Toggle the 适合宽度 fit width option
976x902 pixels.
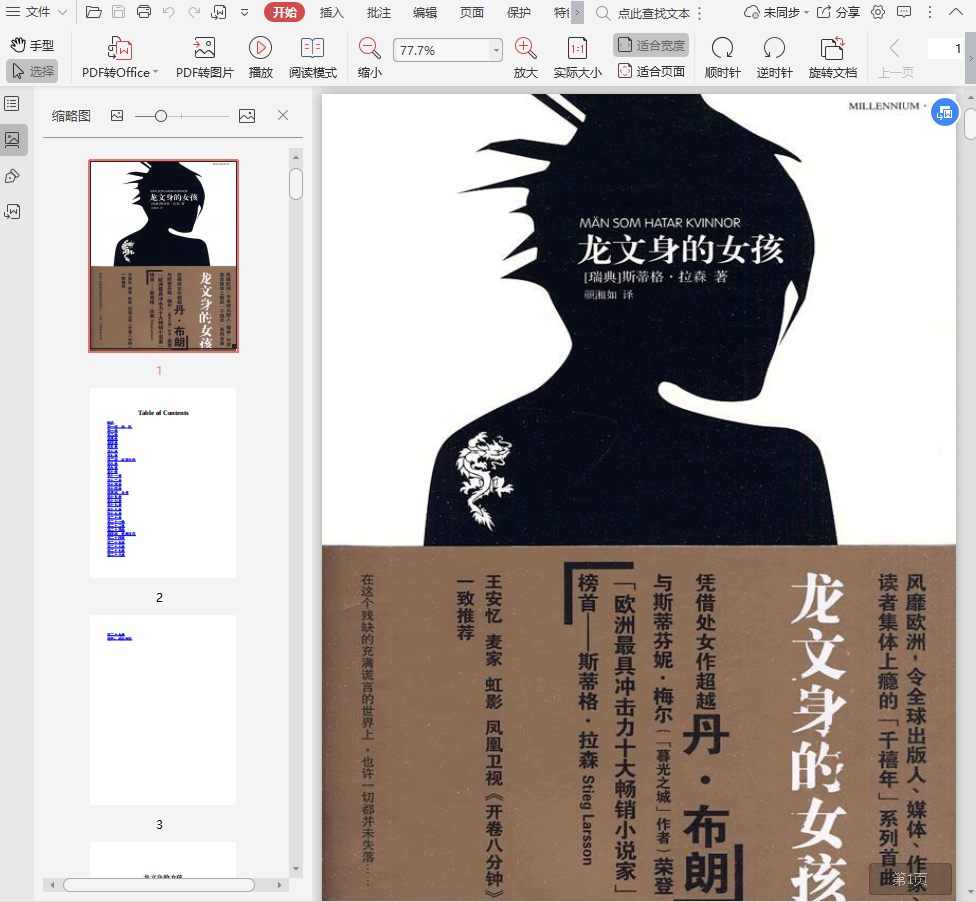tap(651, 45)
